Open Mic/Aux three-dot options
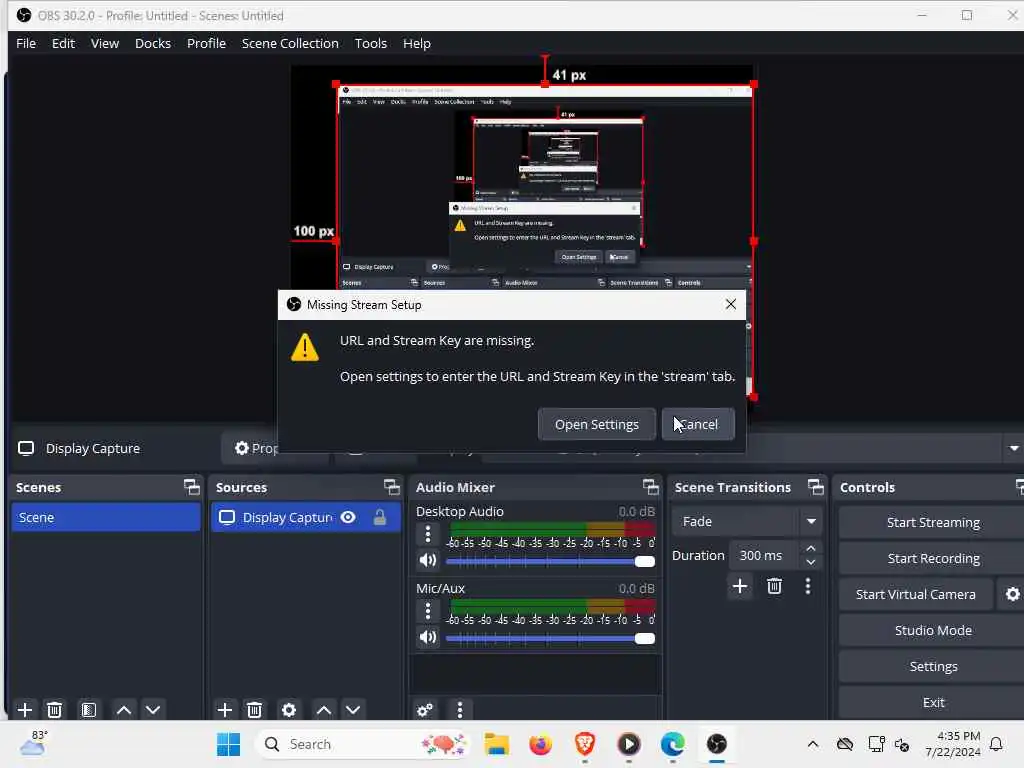 click(x=428, y=611)
